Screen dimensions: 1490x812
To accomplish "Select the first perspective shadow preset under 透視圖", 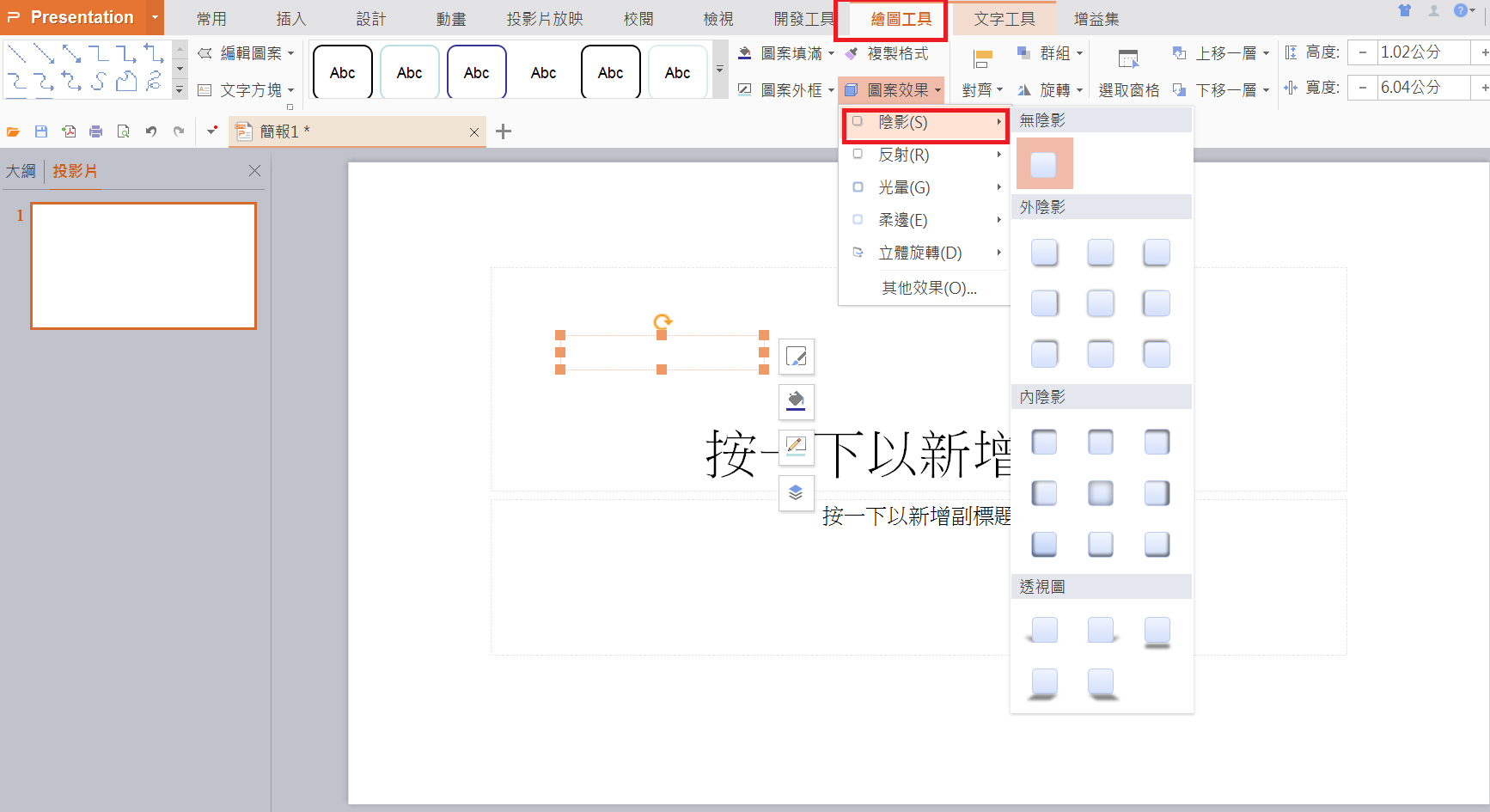I will 1044,632.
